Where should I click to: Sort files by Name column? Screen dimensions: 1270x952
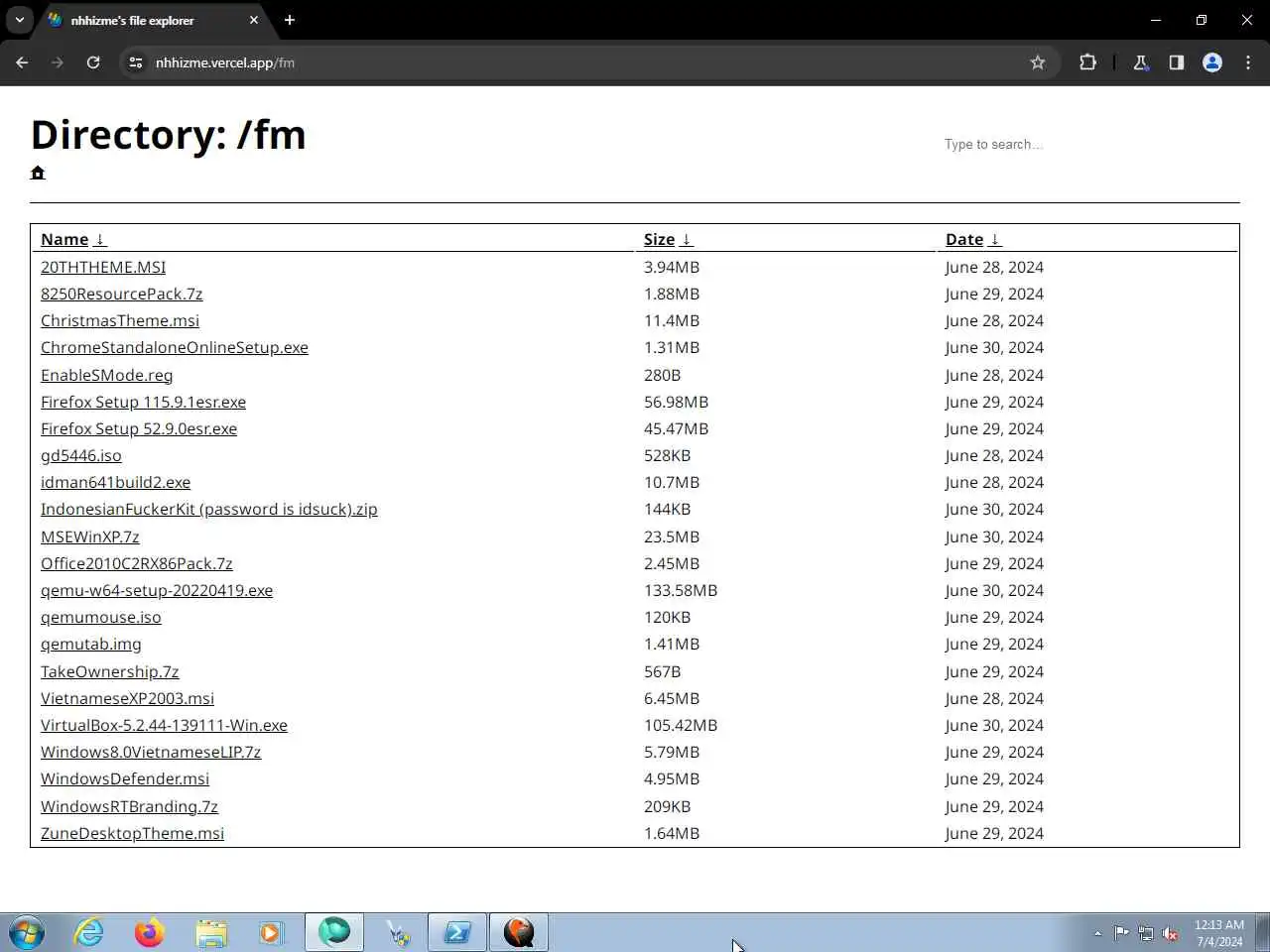(72, 239)
